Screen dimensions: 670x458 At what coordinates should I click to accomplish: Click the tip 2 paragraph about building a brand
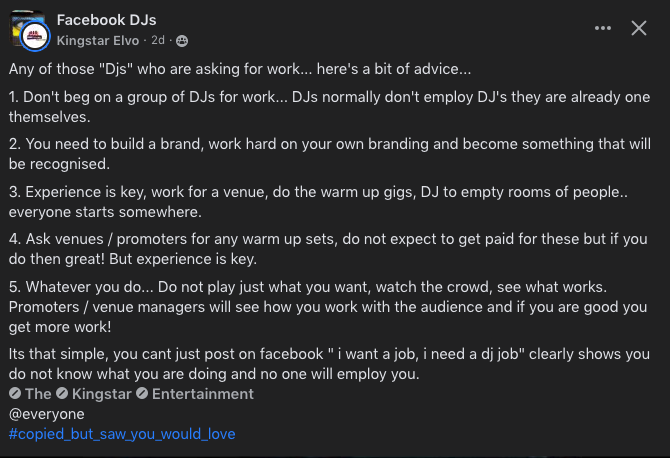point(320,154)
